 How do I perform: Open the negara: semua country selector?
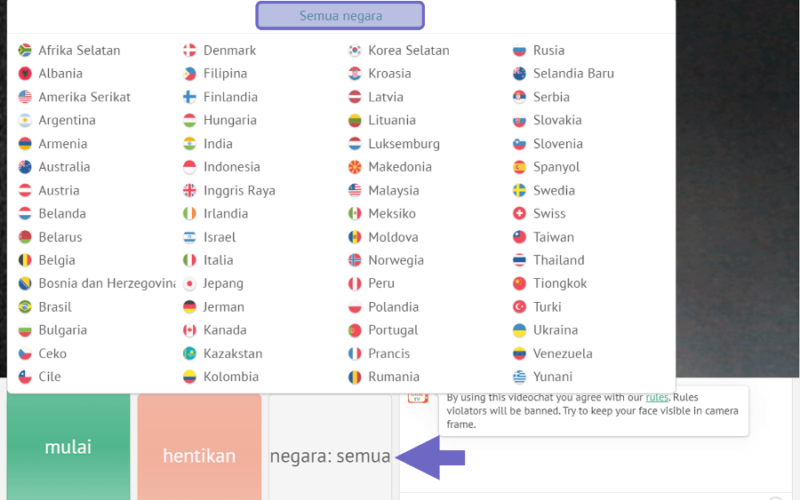(330, 456)
